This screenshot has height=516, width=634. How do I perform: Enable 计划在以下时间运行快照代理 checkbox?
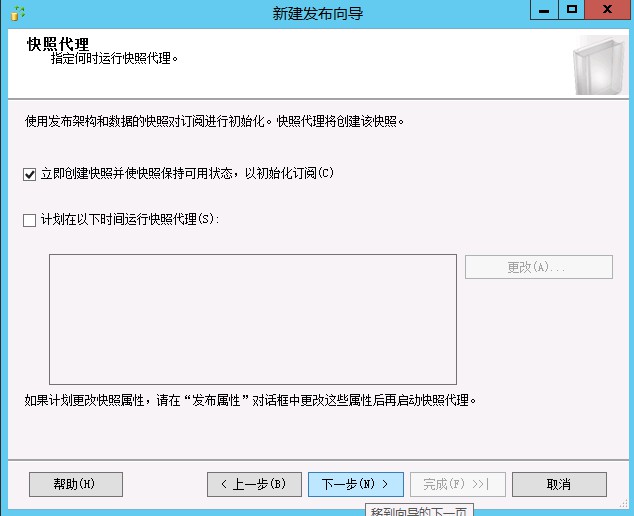pyautogui.click(x=29, y=220)
